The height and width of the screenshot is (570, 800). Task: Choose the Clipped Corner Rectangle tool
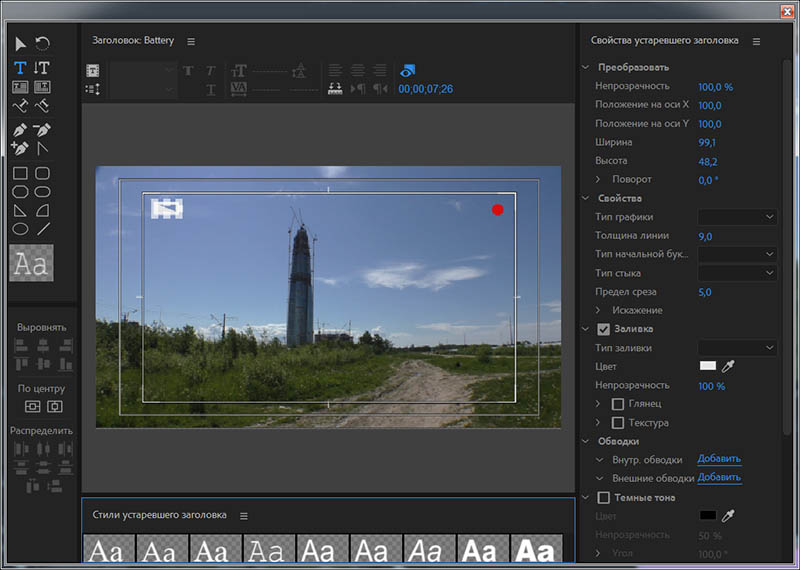click(x=20, y=192)
